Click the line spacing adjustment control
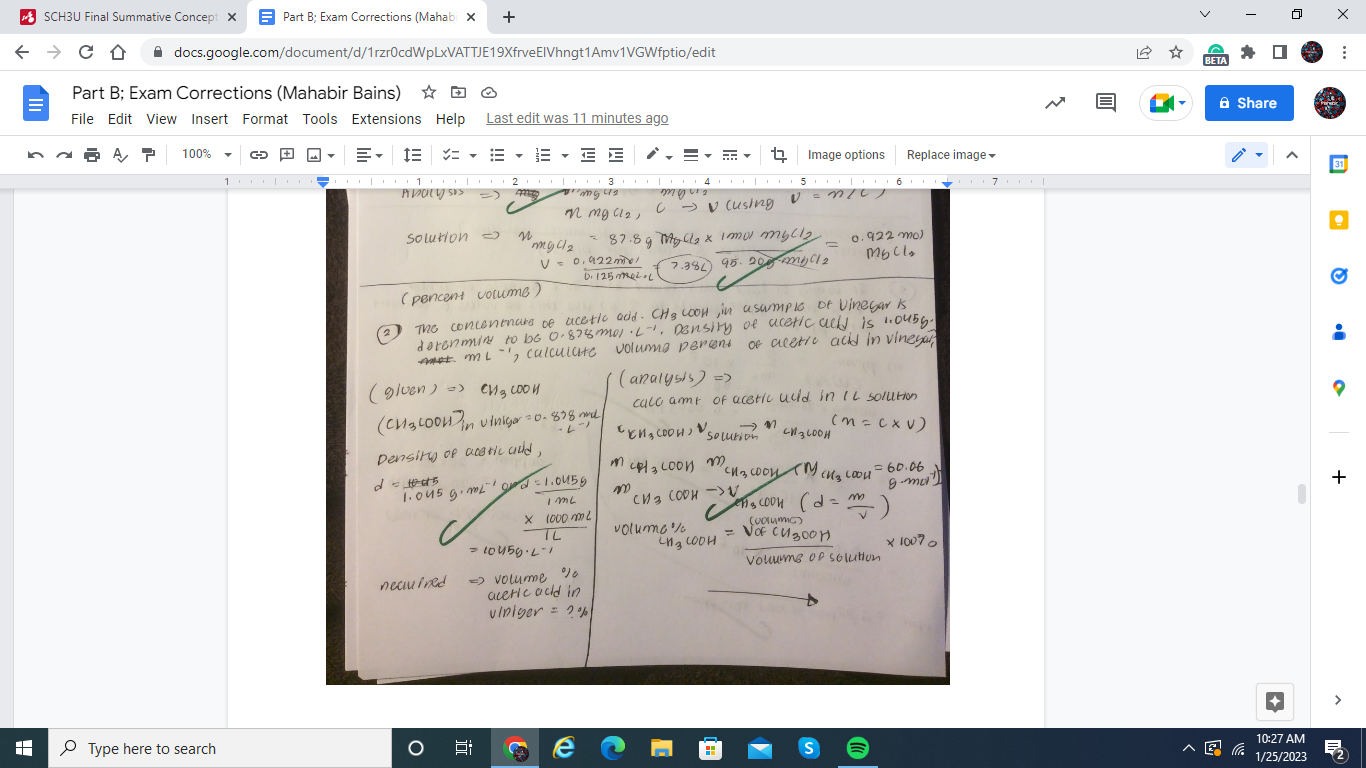 [413, 154]
